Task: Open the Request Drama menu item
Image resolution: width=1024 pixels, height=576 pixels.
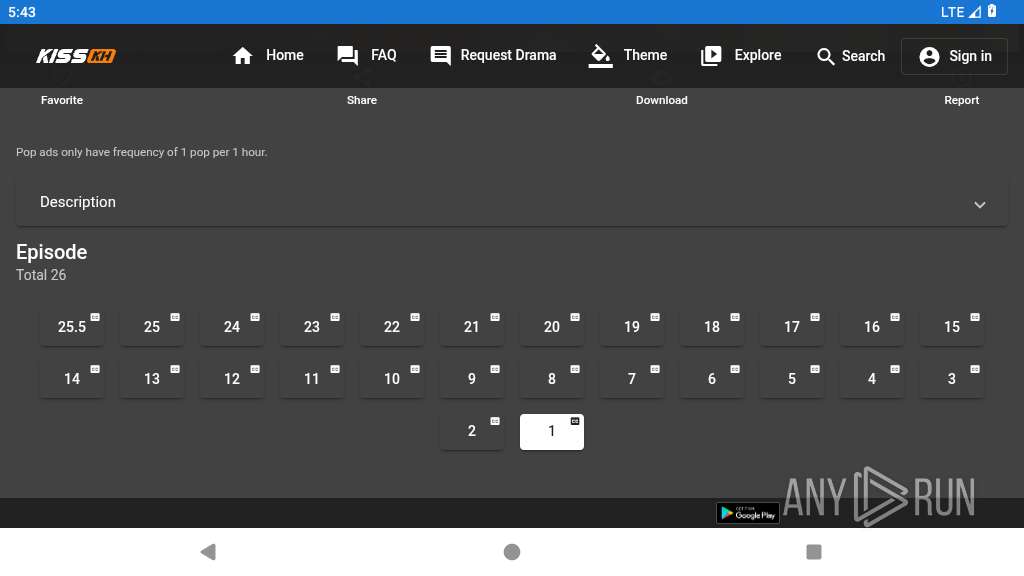Action: 493,56
